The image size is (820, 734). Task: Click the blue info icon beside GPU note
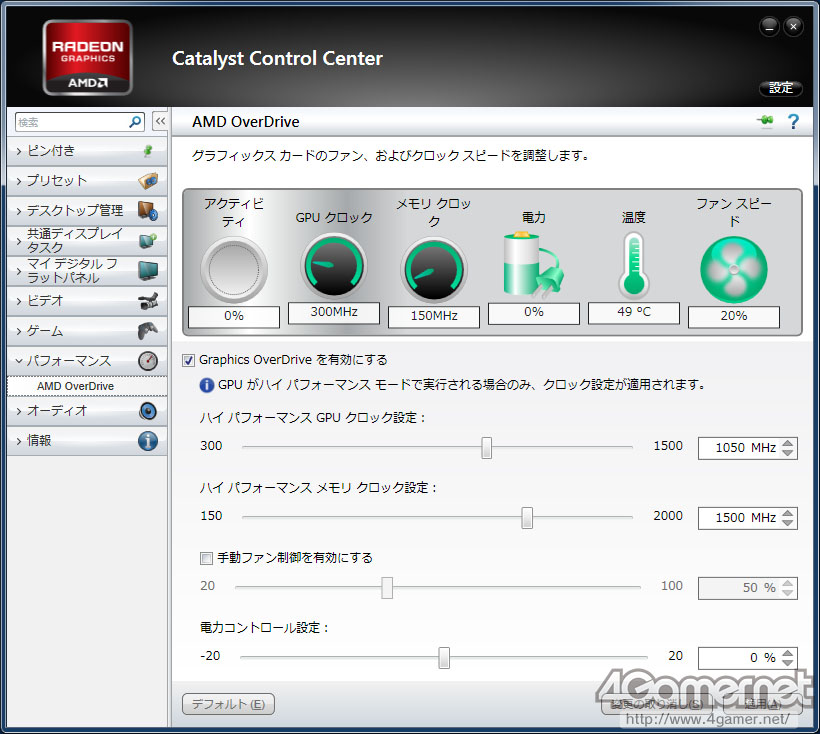click(x=207, y=385)
